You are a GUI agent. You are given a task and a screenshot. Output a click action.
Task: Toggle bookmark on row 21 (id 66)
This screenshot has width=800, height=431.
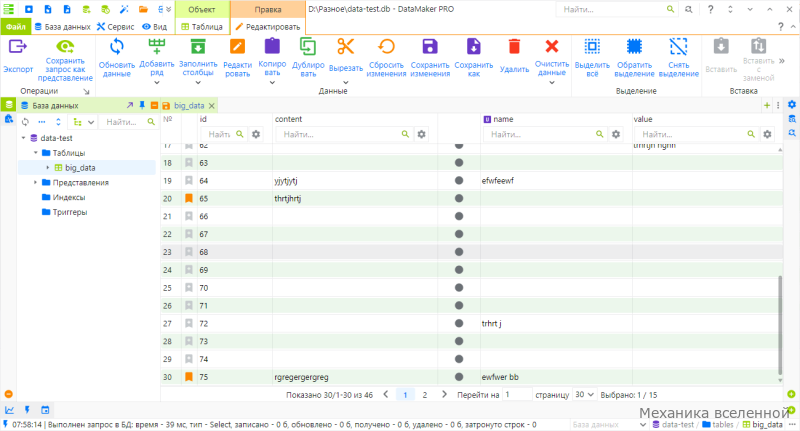(189, 216)
